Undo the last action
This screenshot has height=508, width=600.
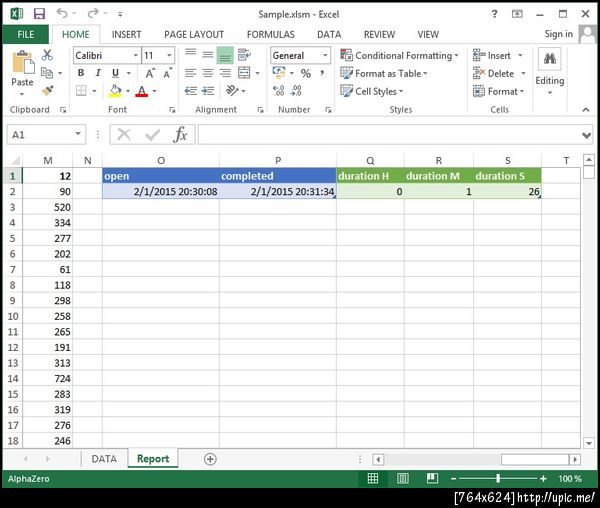pyautogui.click(x=62, y=14)
